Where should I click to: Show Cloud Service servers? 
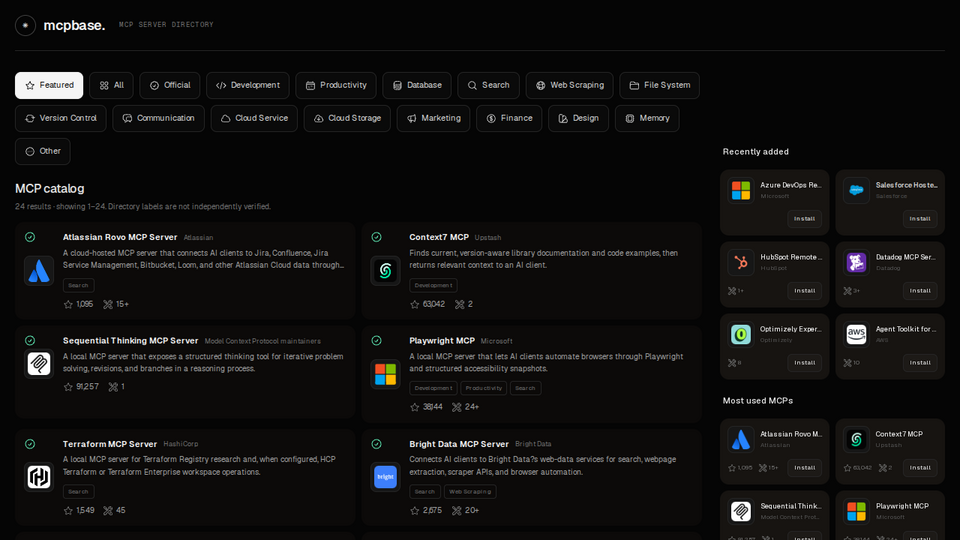click(x=254, y=119)
